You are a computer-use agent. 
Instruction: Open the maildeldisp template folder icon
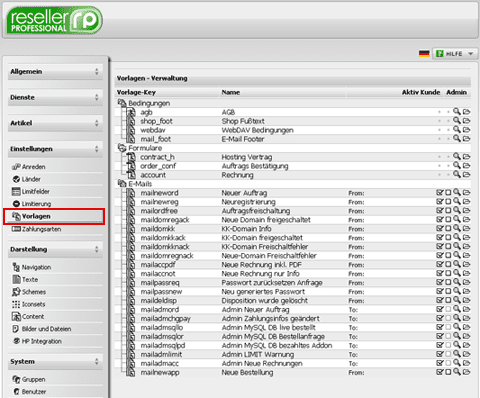pos(466,301)
